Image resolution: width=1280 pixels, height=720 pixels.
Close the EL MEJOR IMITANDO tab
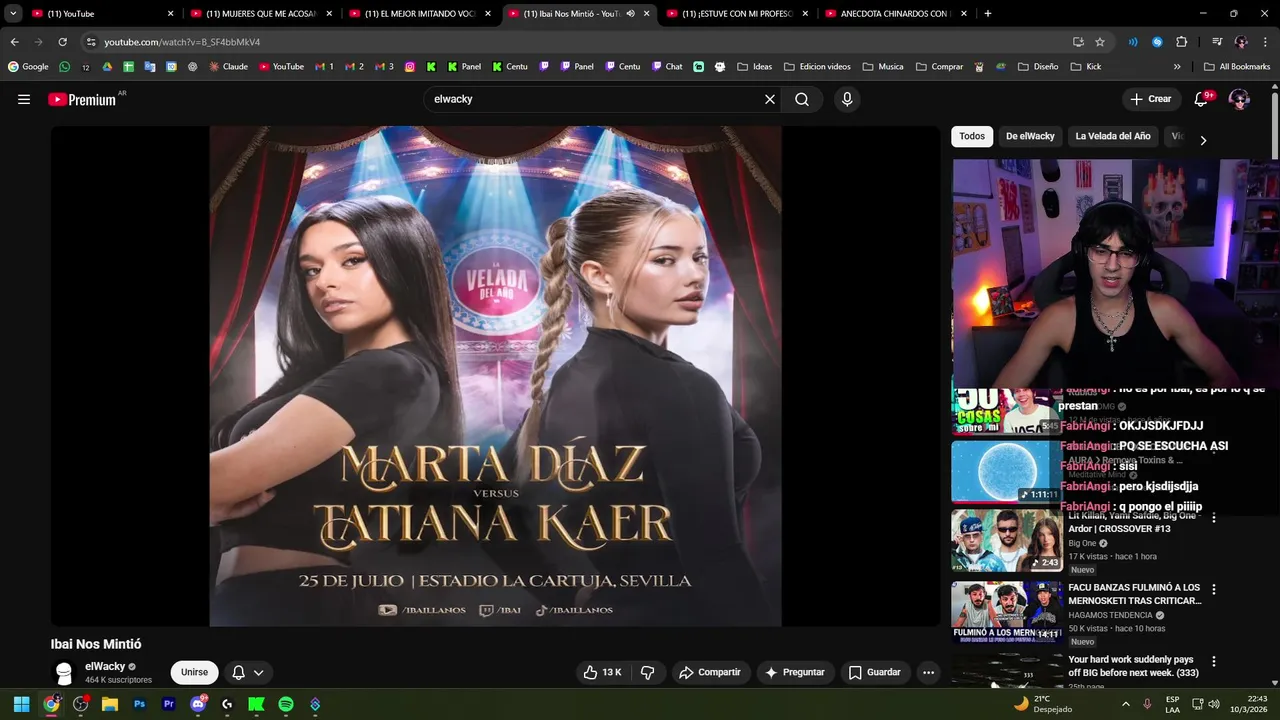(x=488, y=14)
